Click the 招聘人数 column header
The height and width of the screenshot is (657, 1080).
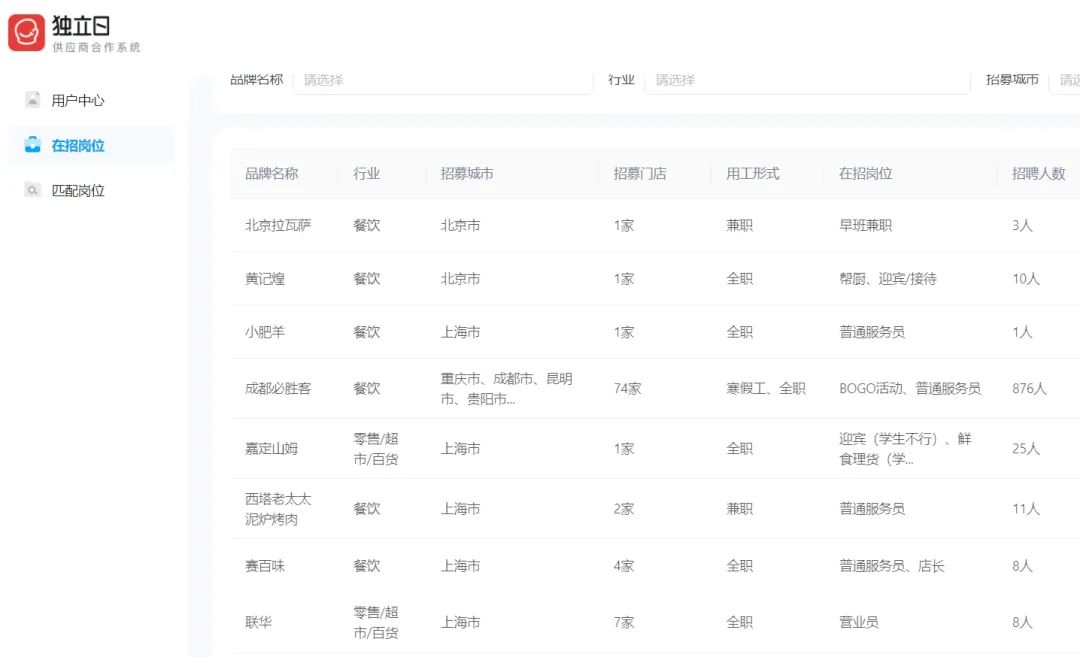[1039, 174]
